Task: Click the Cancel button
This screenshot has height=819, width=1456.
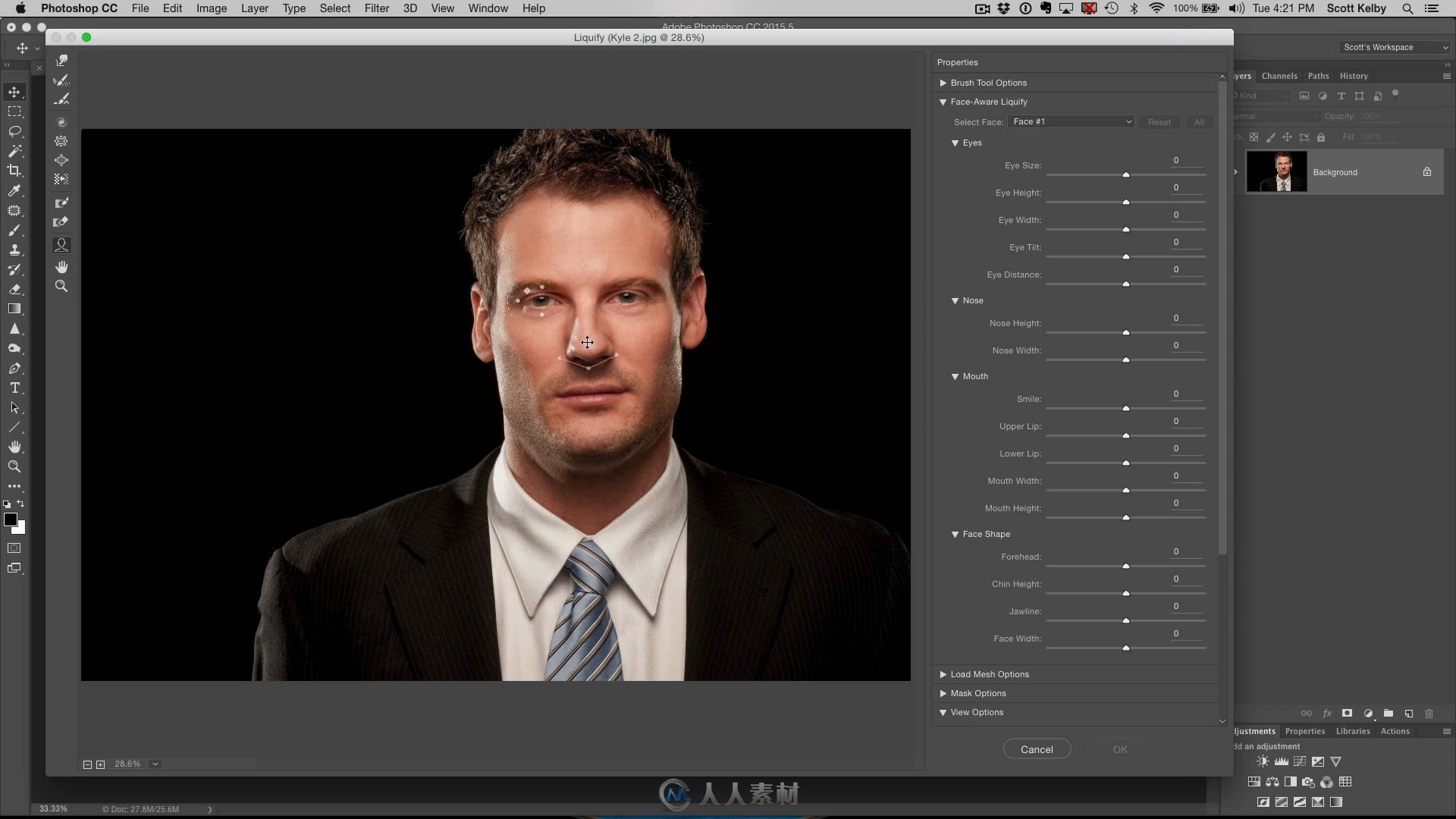Action: point(1037,749)
